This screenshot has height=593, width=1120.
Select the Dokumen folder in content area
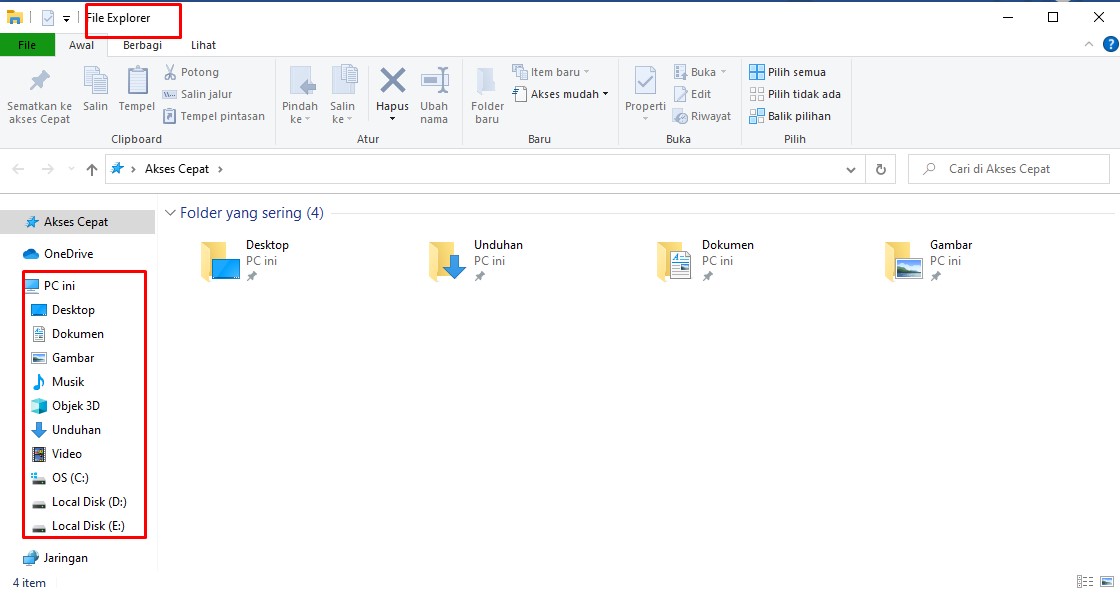coord(706,260)
